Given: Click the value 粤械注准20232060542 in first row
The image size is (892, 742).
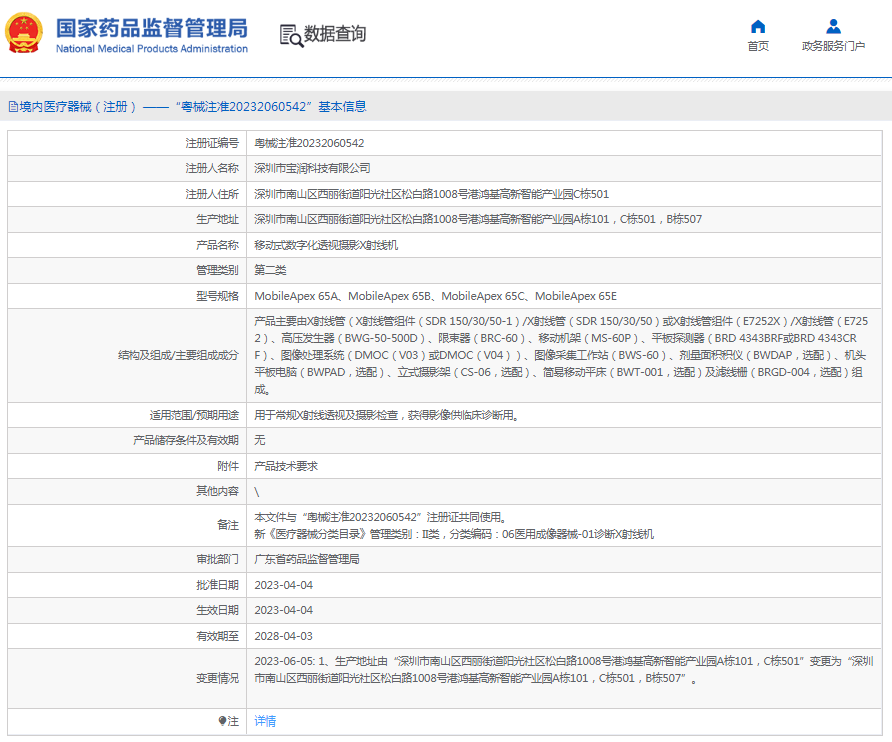Looking at the screenshot, I should [x=309, y=143].
